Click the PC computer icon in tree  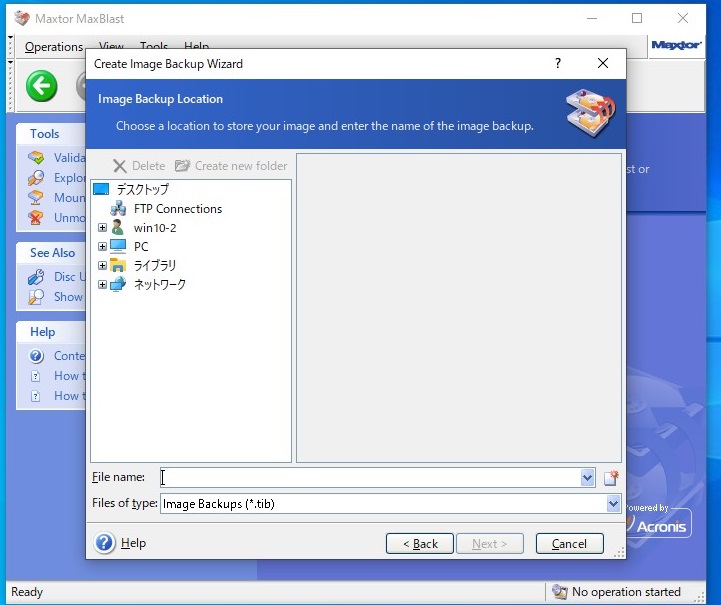pyautogui.click(x=118, y=246)
